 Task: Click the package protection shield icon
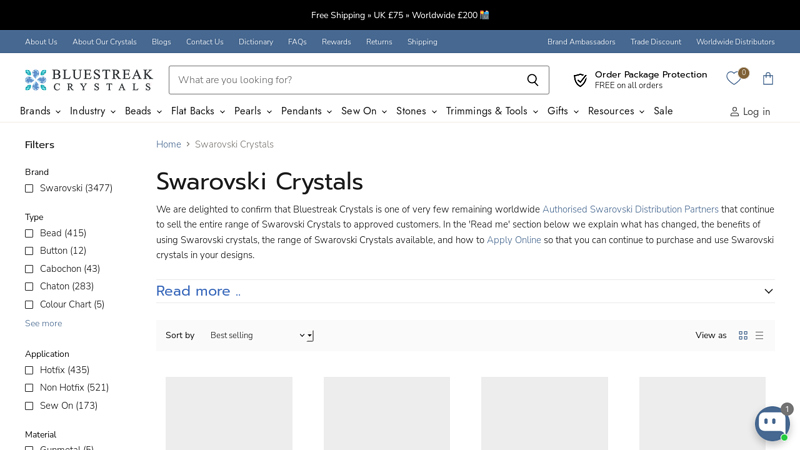(x=580, y=80)
